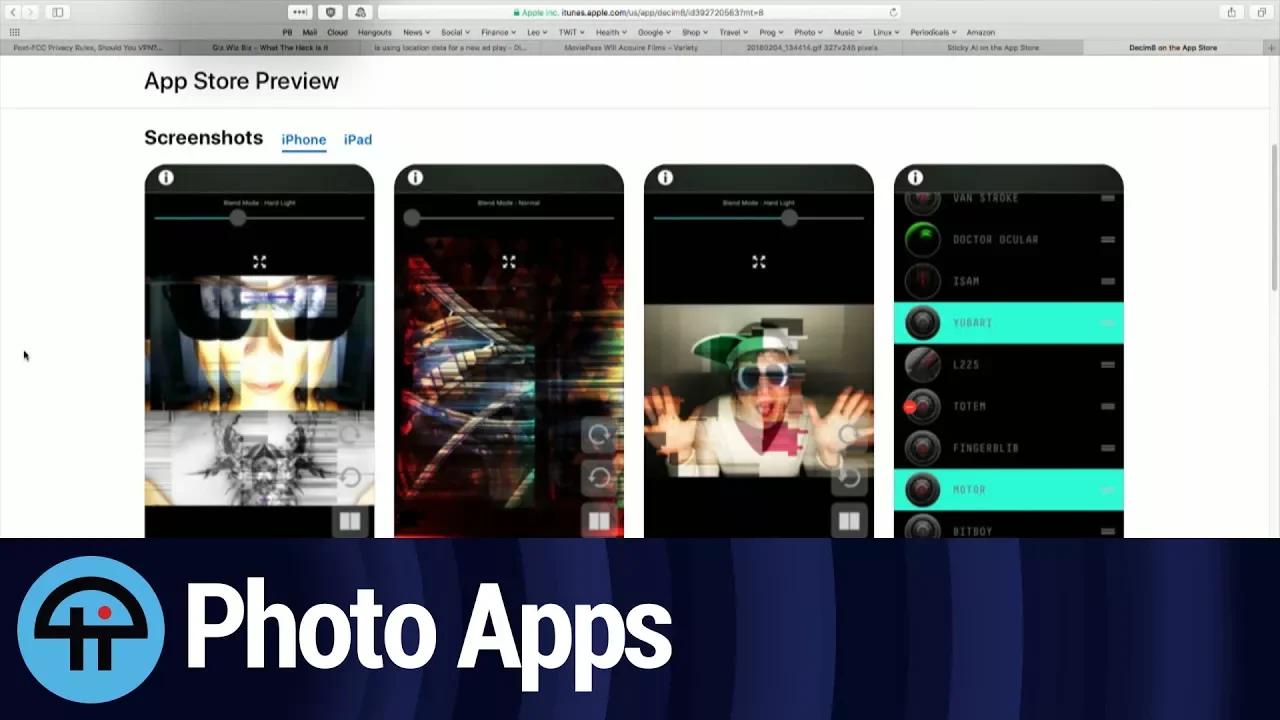Click the App Store Preview heading link
The height and width of the screenshot is (720, 1280).
coord(241,82)
